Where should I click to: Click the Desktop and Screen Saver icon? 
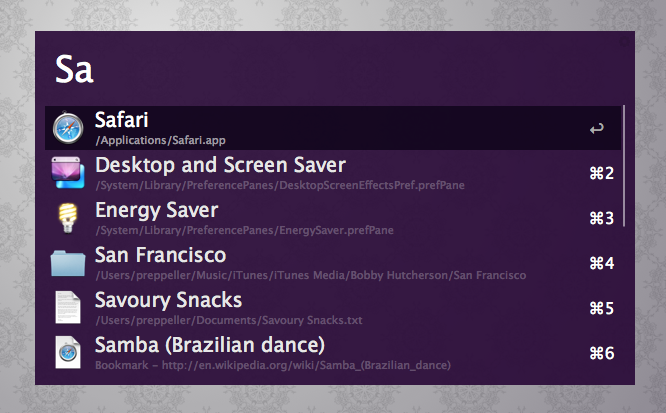(69, 173)
